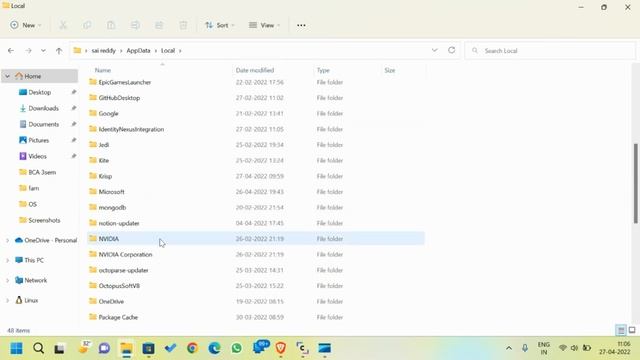The height and width of the screenshot is (360, 640).
Task: Go up one folder level
Action: coord(59,51)
